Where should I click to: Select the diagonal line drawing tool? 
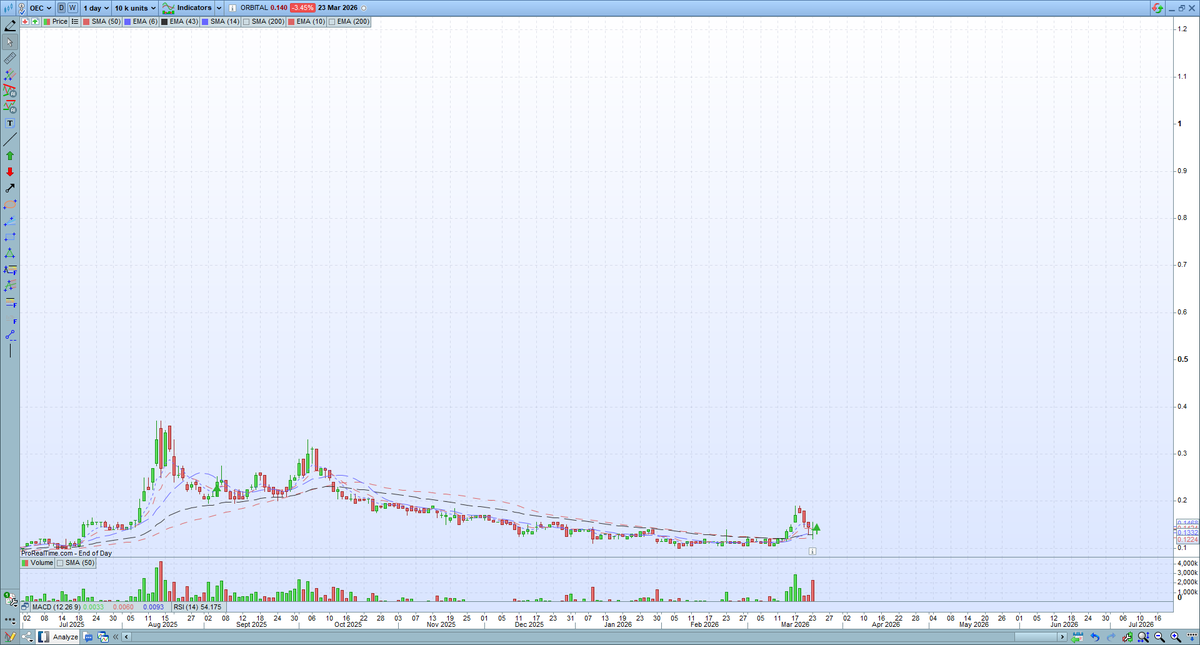click(x=10, y=139)
